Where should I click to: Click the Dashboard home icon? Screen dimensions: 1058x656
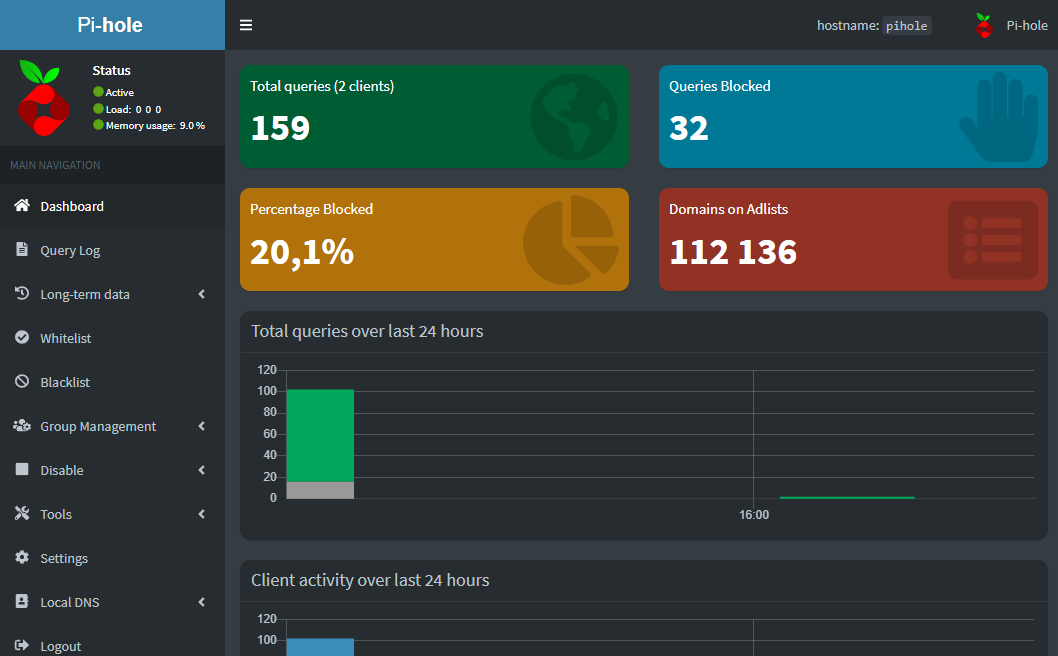point(22,205)
